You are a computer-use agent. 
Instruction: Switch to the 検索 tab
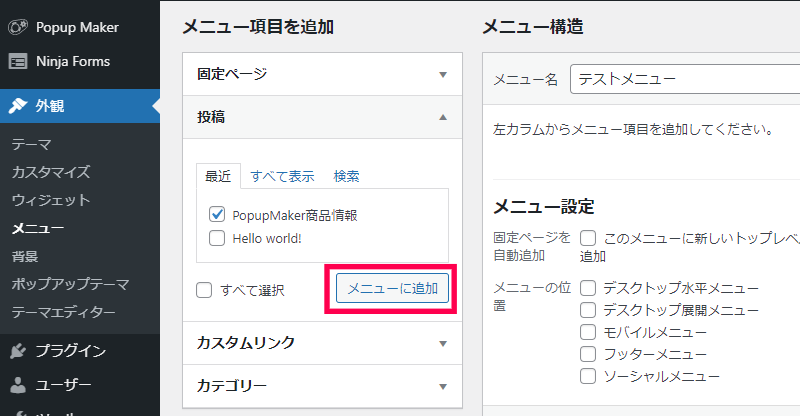point(346,176)
